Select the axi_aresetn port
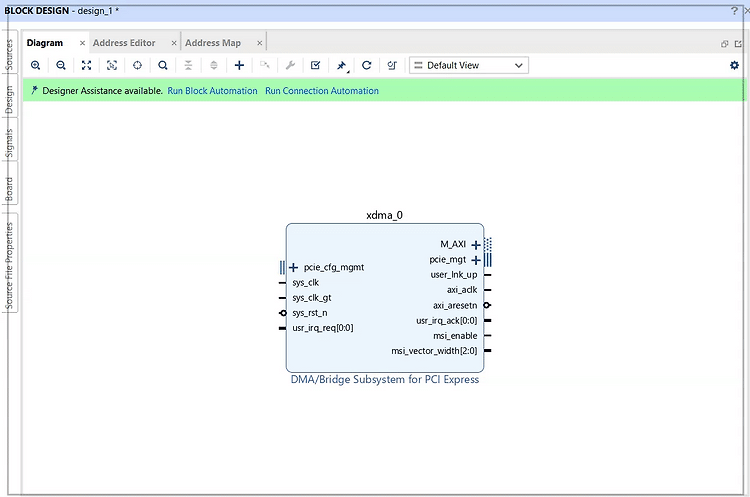The width and height of the screenshot is (750, 497). (455, 305)
